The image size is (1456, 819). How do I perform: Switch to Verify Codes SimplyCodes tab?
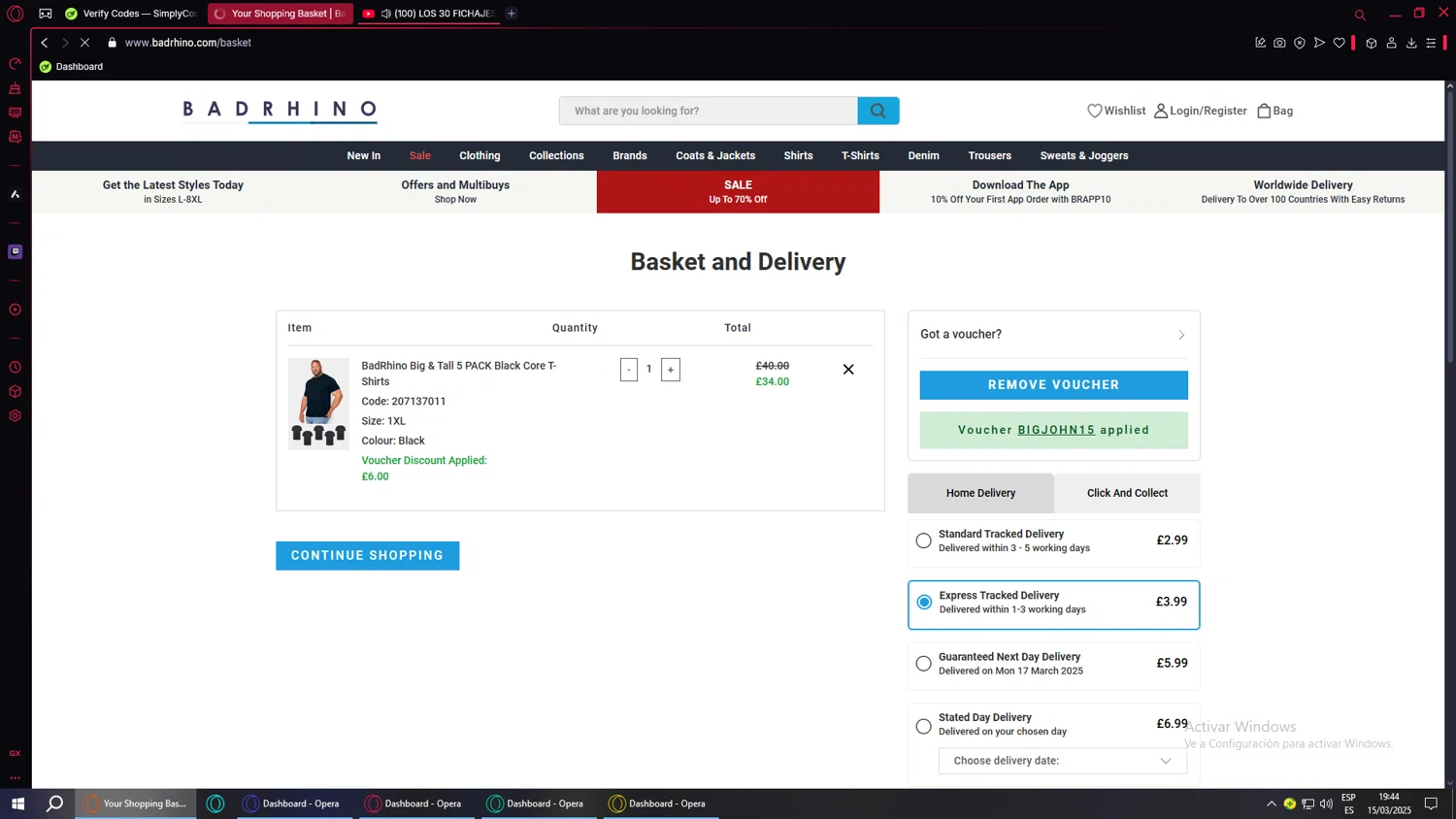click(x=131, y=14)
